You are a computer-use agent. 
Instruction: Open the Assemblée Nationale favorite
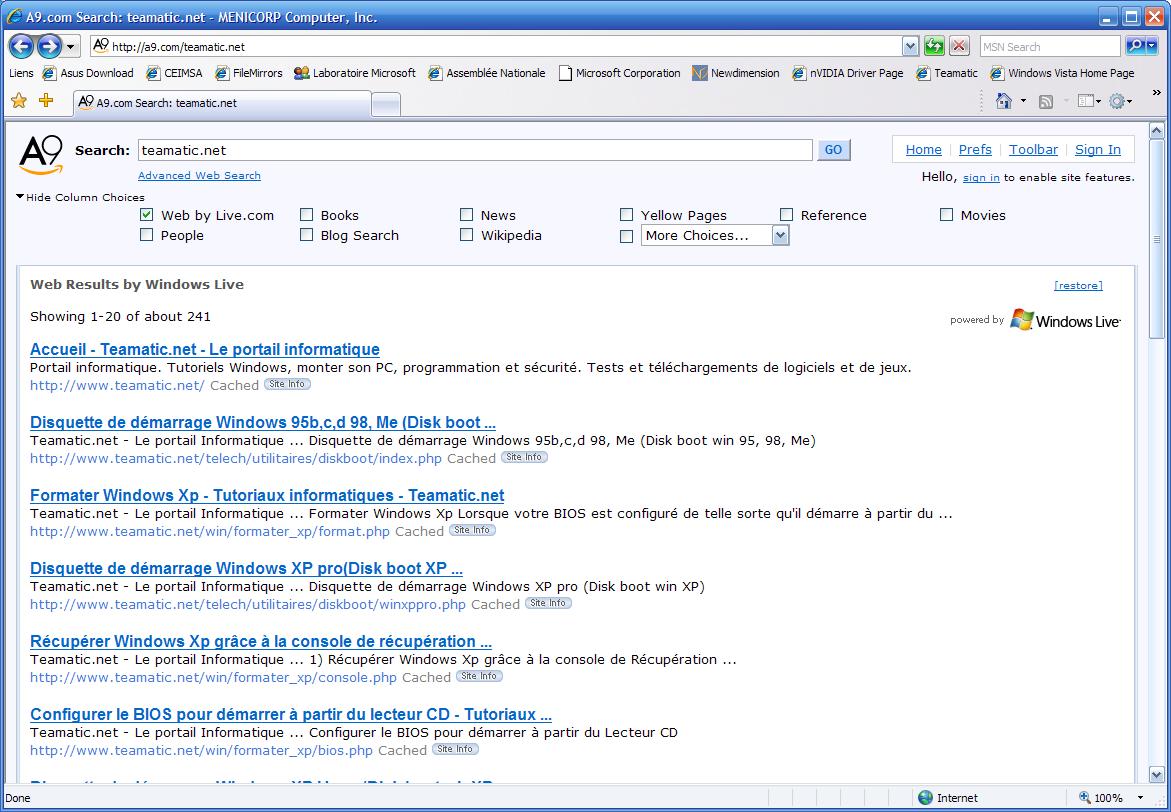point(487,73)
